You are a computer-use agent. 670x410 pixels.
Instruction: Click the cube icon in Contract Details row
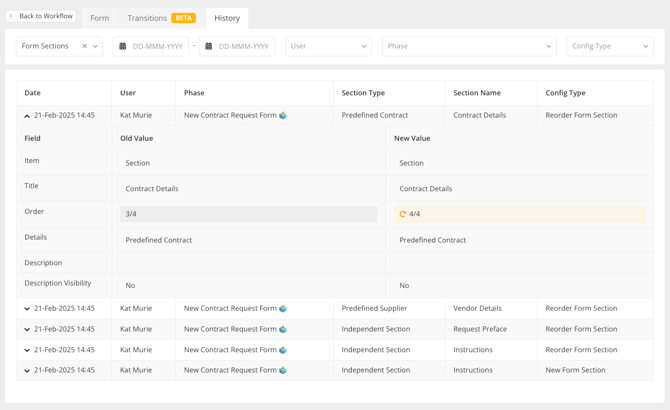283,115
